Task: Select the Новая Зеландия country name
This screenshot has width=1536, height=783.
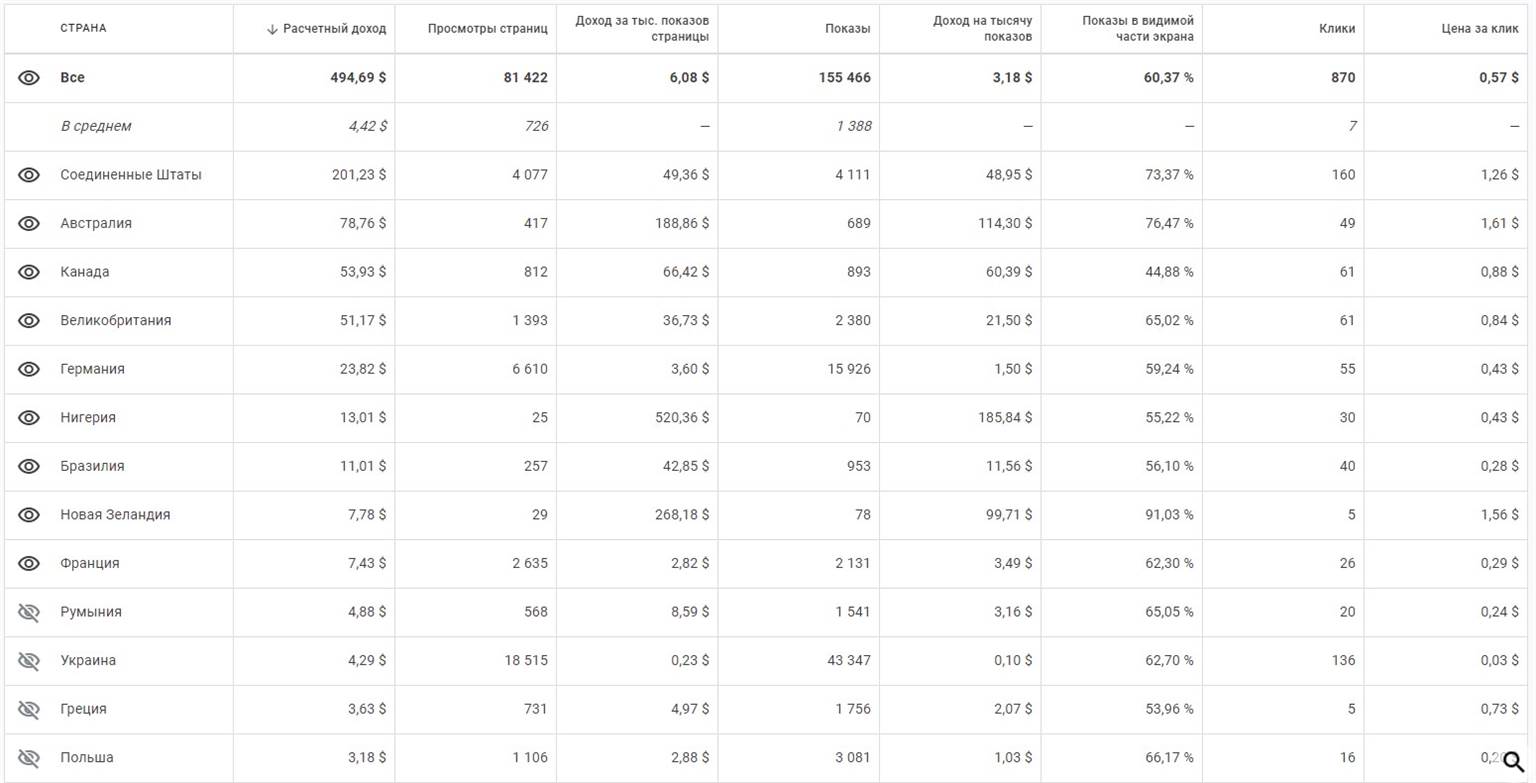Action: click(115, 515)
